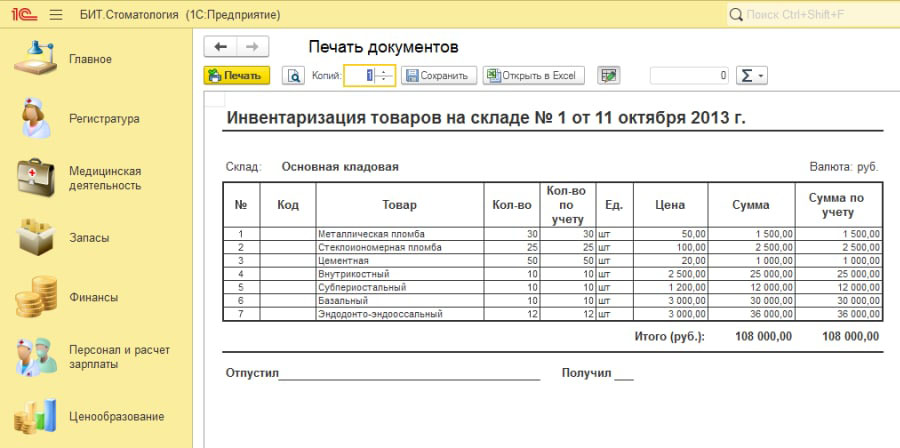Click the Сумма по учету header
The width and height of the screenshot is (900, 448).
(x=838, y=205)
